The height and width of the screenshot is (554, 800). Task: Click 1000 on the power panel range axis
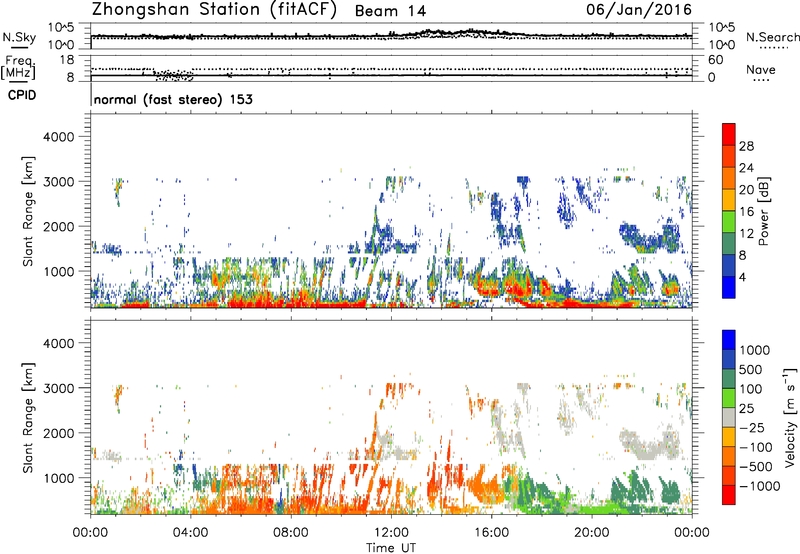click(x=59, y=271)
